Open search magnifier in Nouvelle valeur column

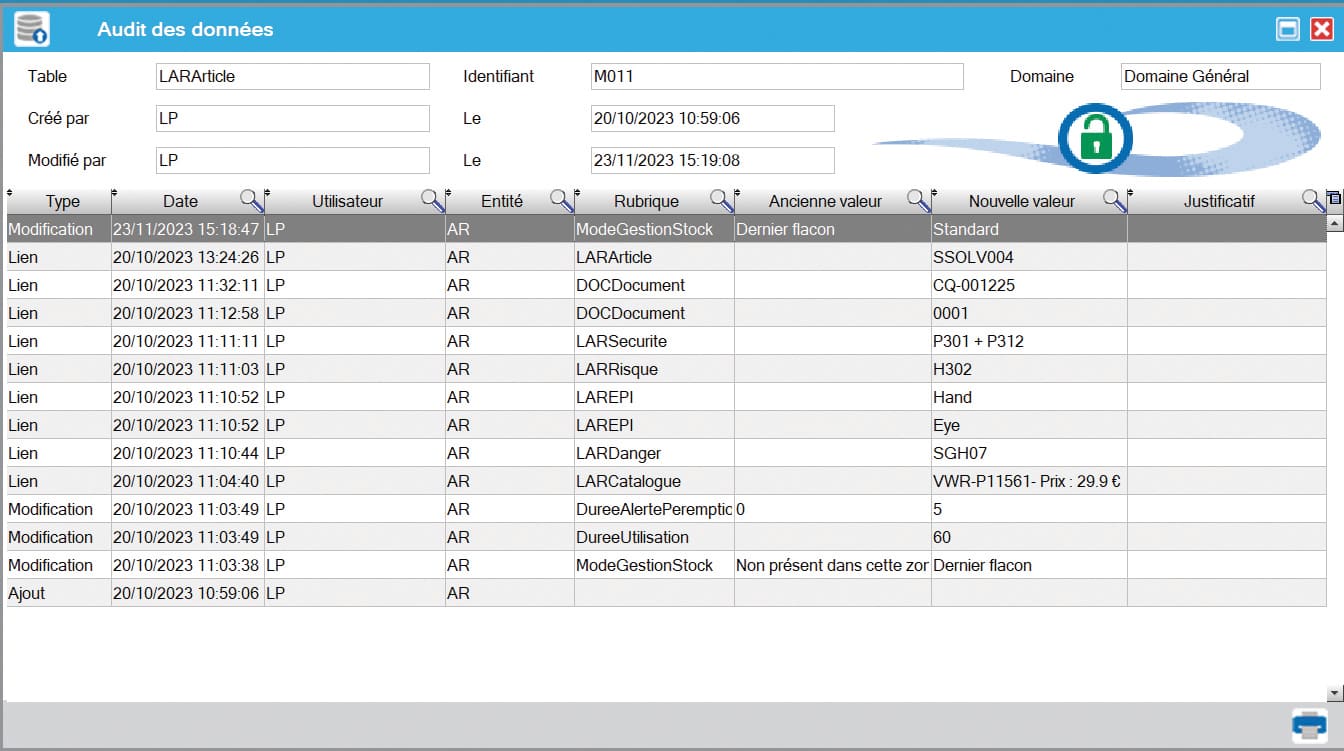(1114, 201)
